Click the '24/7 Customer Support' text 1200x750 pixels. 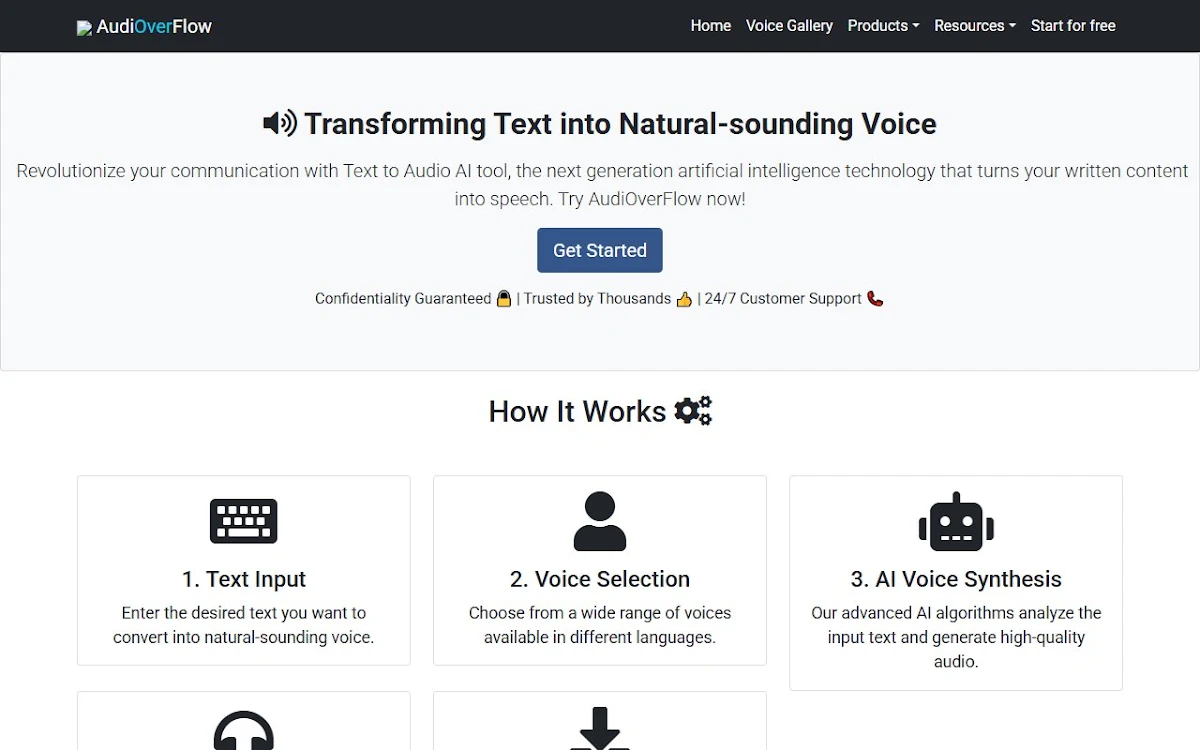click(783, 298)
